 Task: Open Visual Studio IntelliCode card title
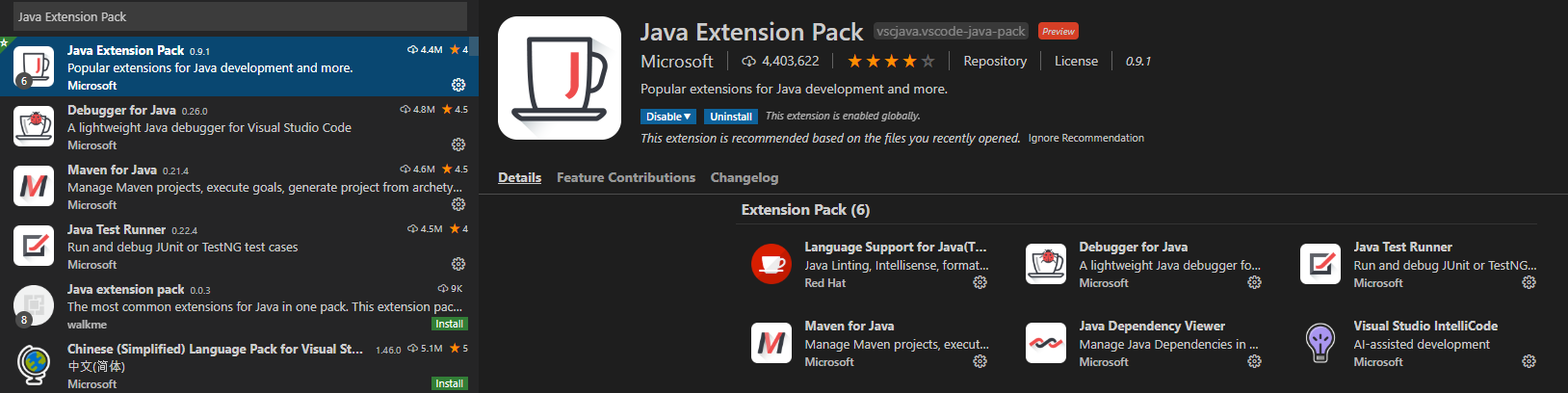click(1425, 326)
